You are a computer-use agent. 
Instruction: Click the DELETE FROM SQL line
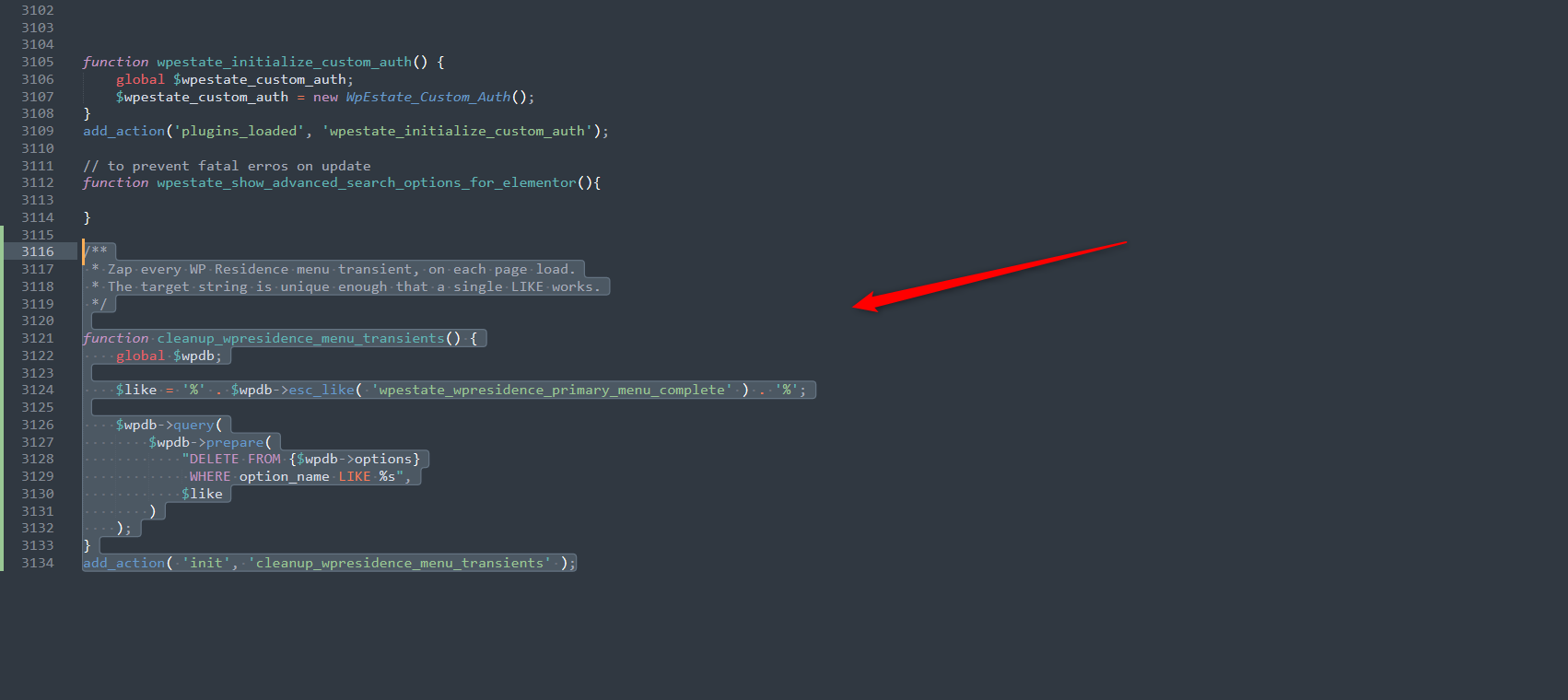tap(300, 459)
